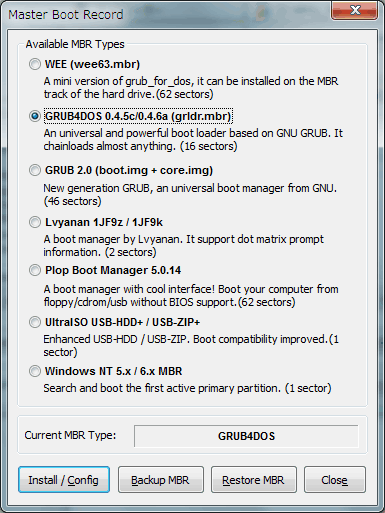Close the Master Boot Record window with X
The image size is (385, 513).
354,10
